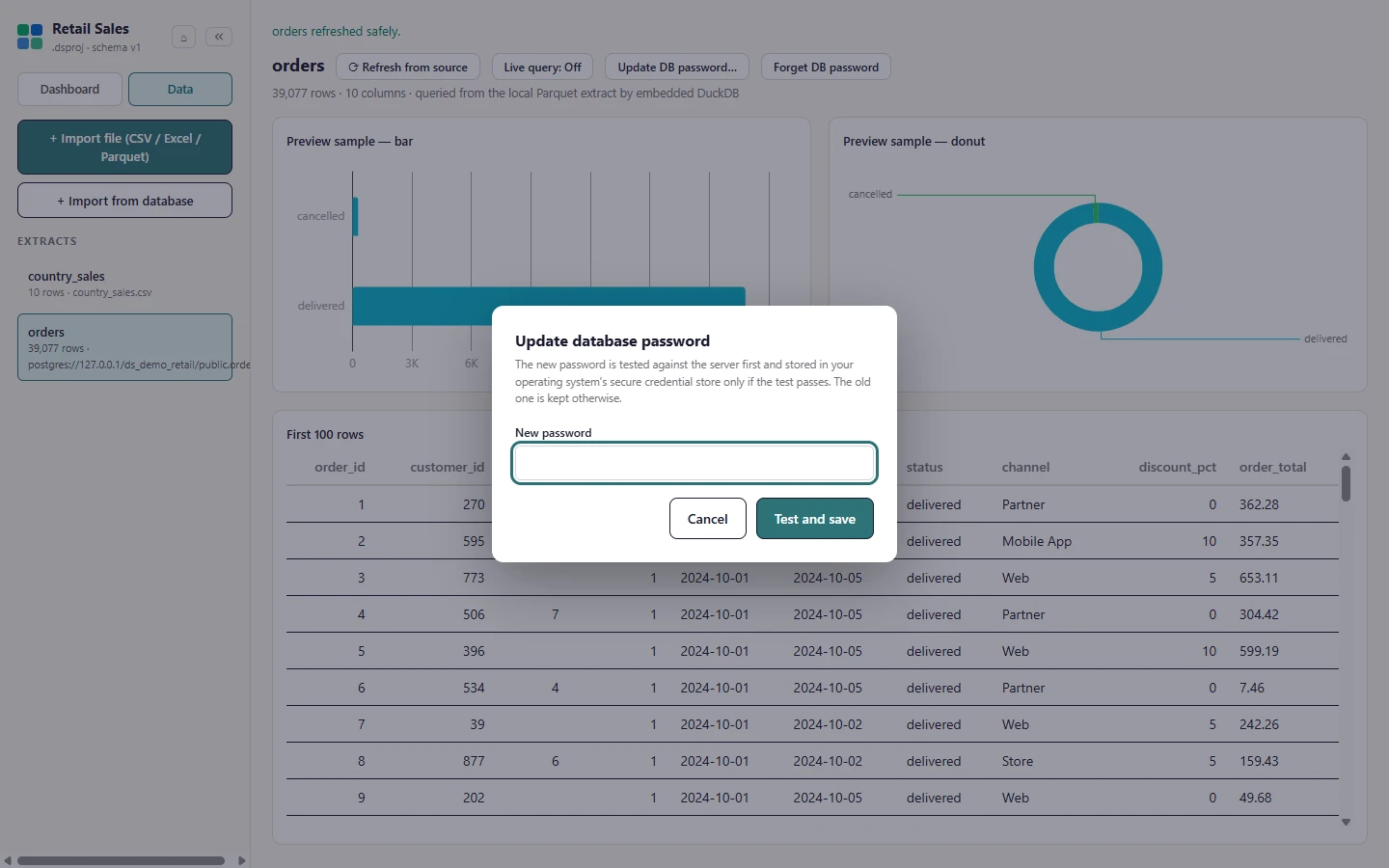The image size is (1389, 868).
Task: Switch to the Data tab
Action: tap(180, 89)
